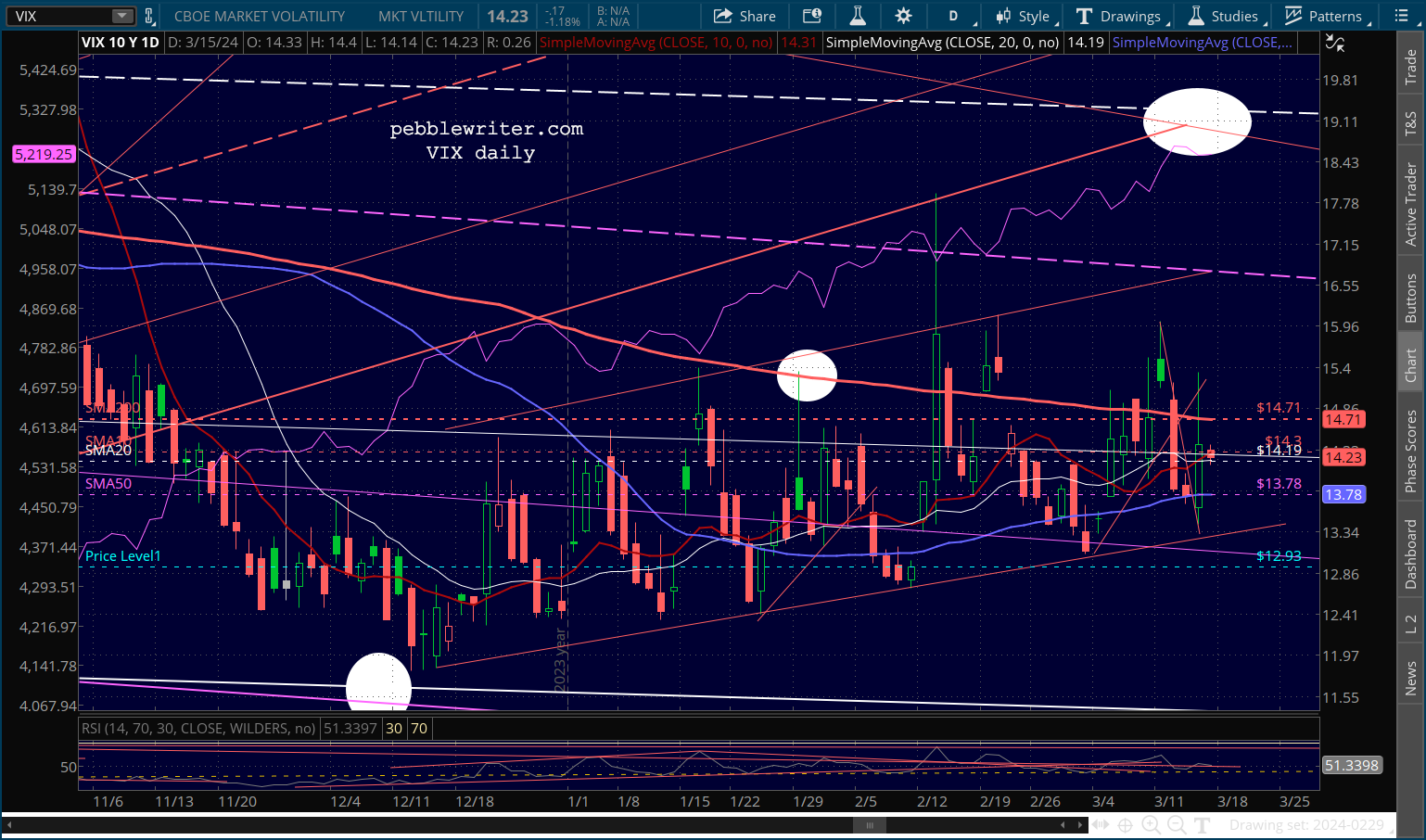The width and height of the screenshot is (1426, 840).
Task: Click the scrollbar right arrow
Action: 1079,825
